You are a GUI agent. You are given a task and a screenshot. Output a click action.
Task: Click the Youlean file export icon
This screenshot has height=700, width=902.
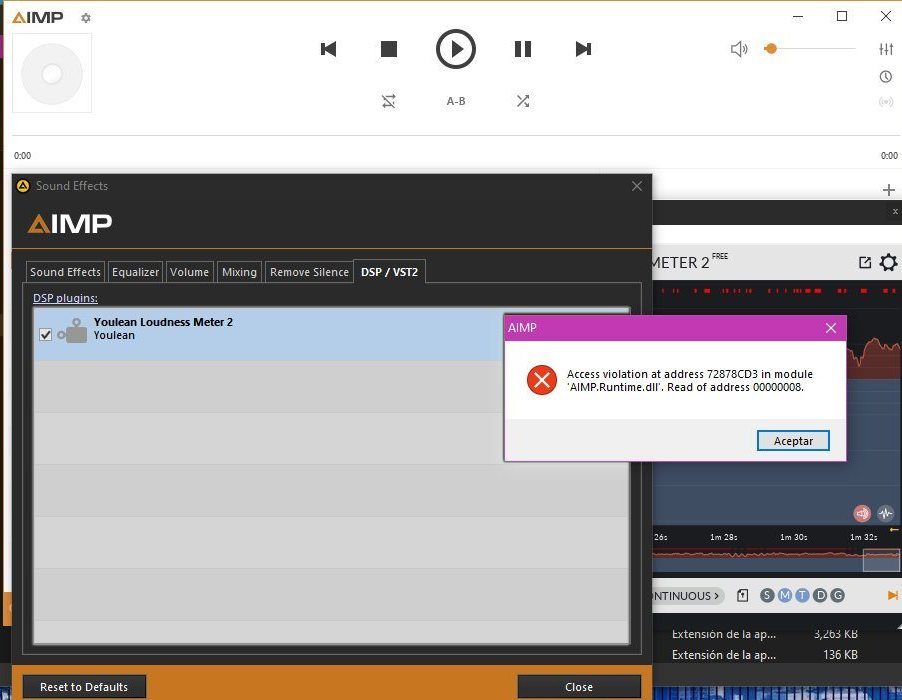coord(743,595)
